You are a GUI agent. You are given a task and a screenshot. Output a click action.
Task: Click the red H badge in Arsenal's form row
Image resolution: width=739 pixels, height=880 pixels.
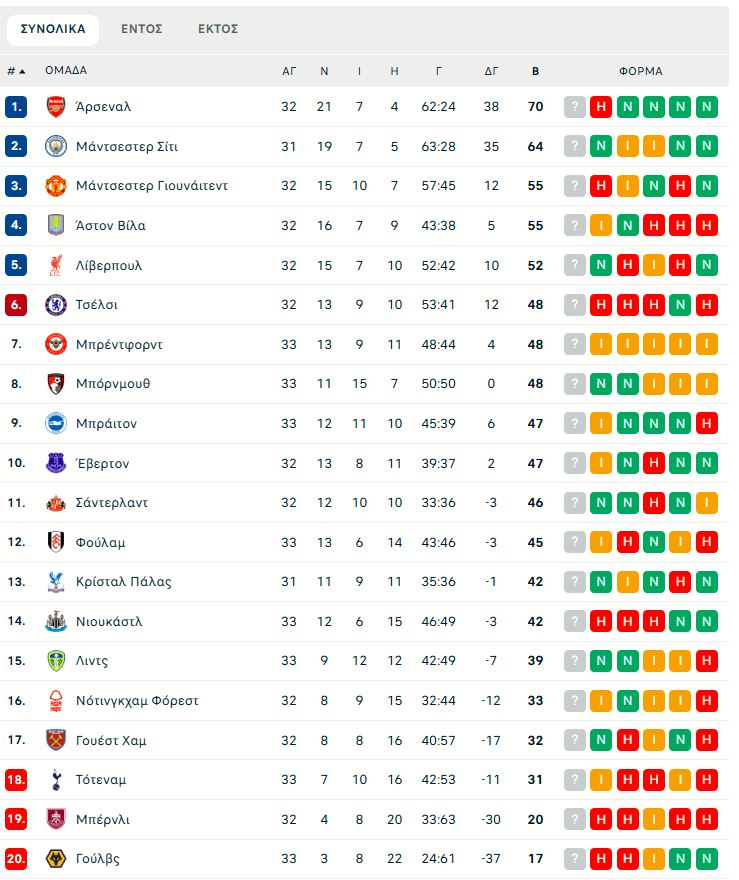(600, 107)
